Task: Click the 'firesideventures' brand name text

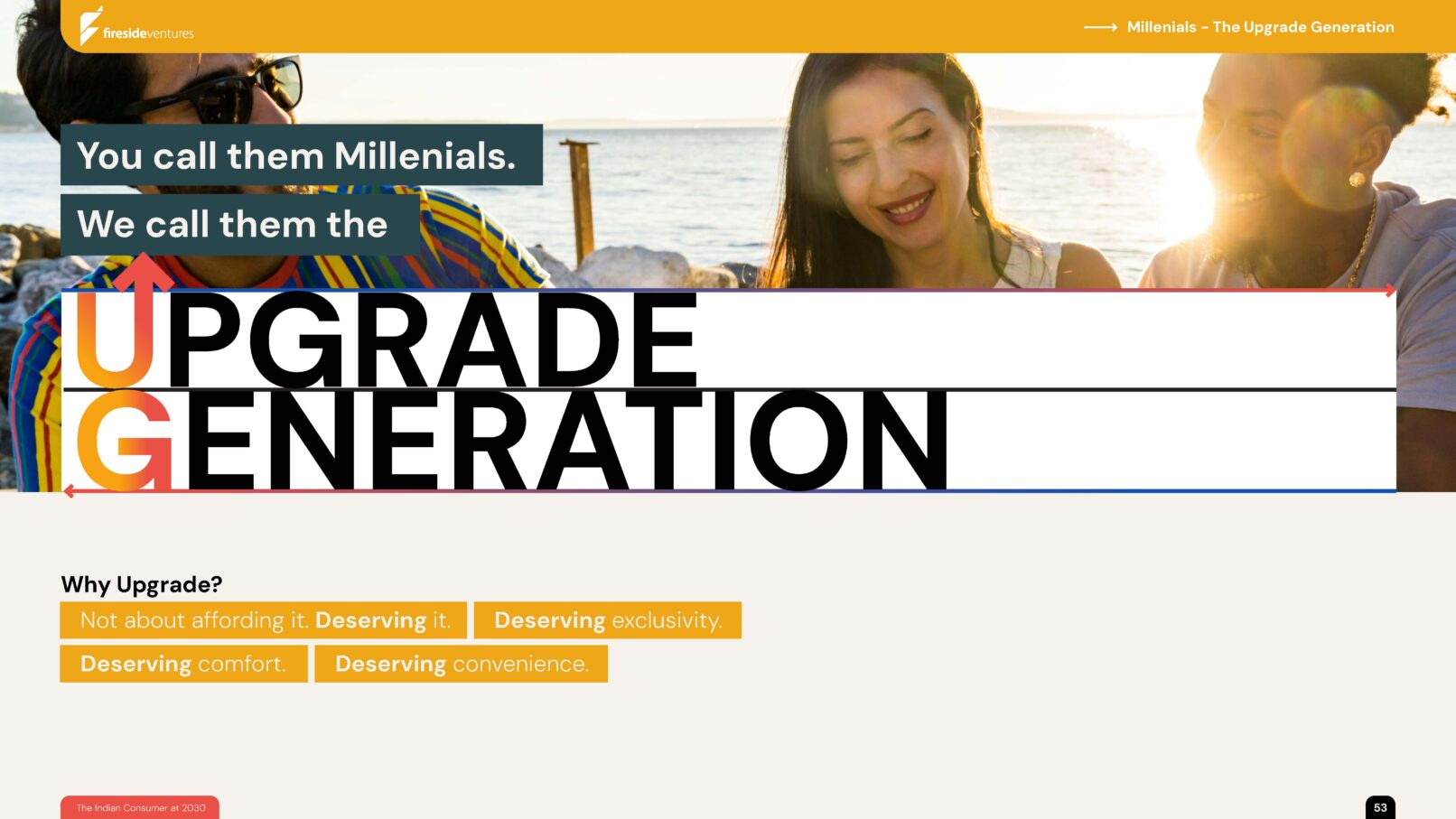Action: tap(148, 33)
